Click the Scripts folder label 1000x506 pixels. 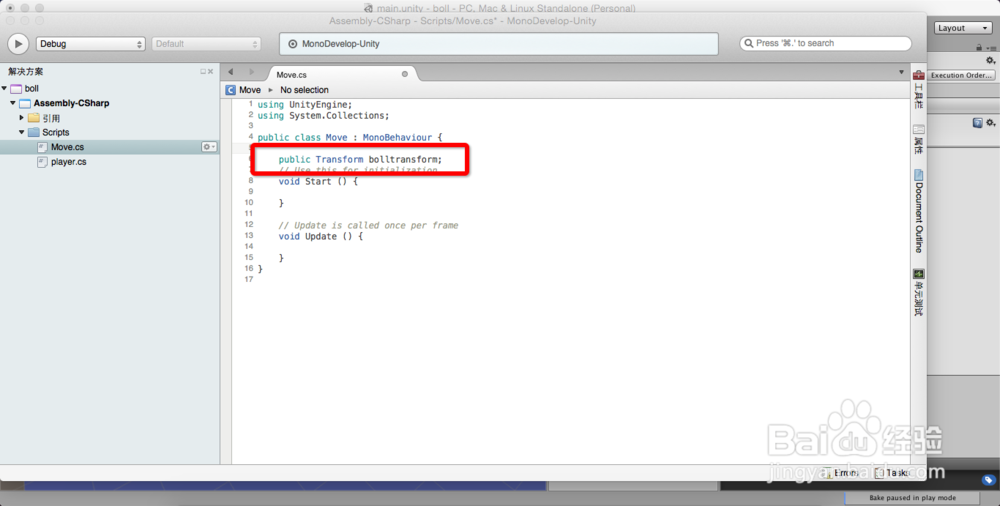pyautogui.click(x=55, y=132)
